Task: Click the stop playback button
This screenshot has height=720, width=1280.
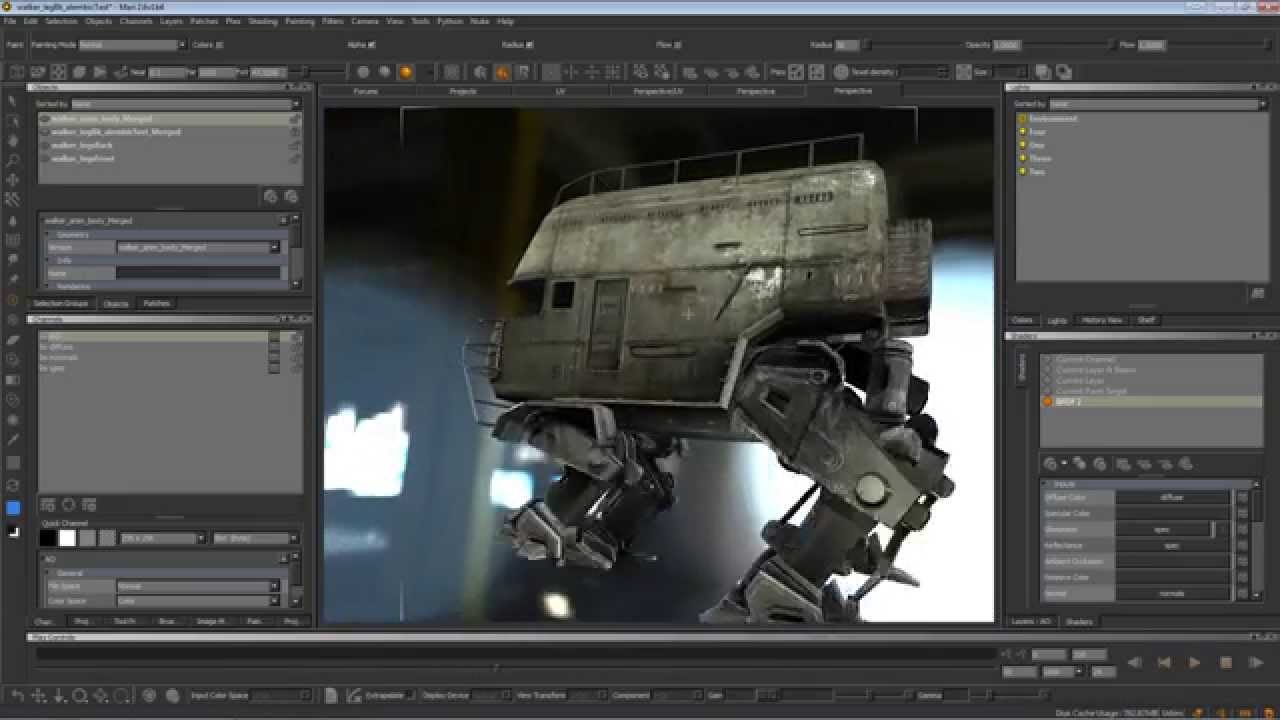Action: [1225, 662]
